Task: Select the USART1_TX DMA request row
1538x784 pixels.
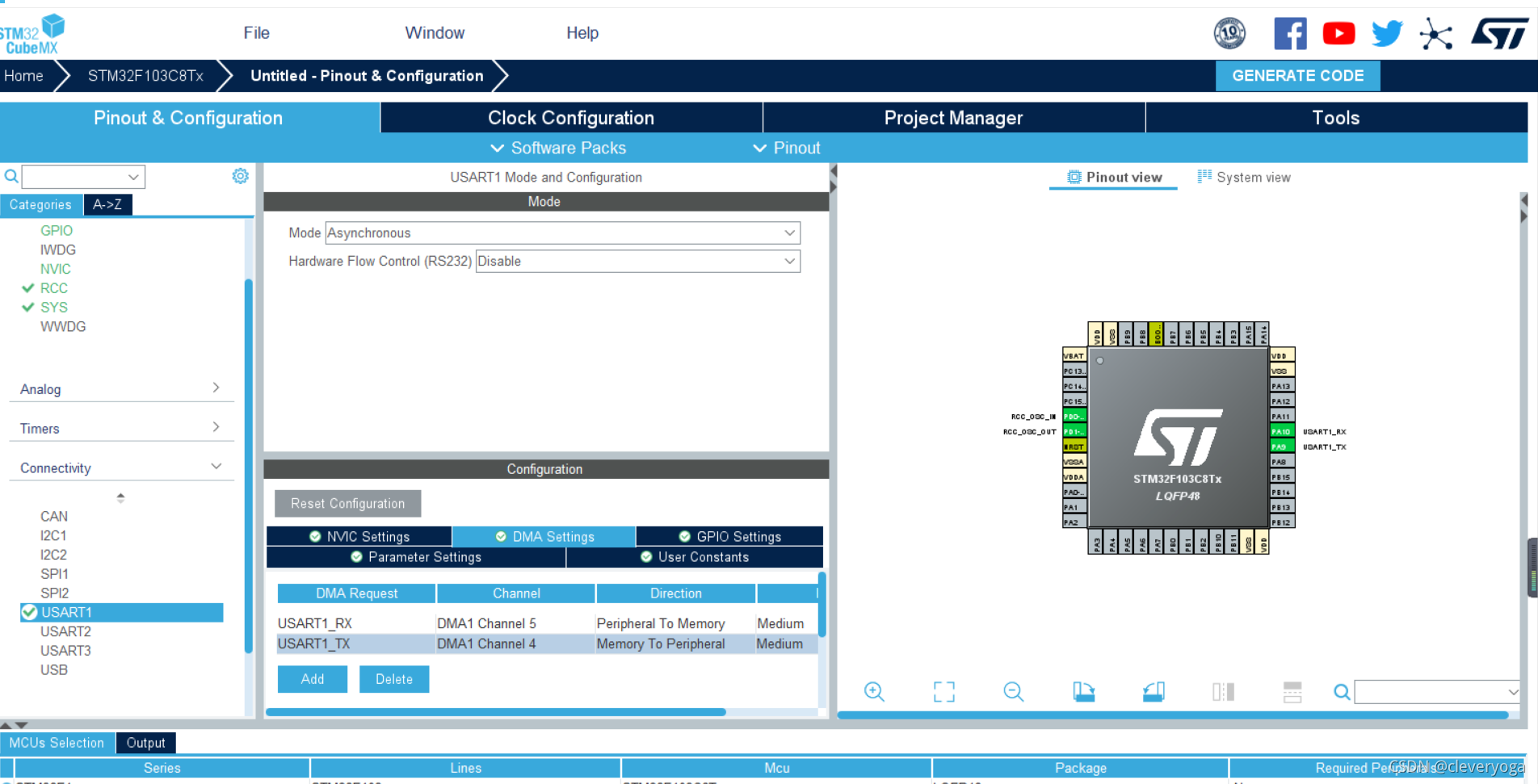Action: 547,644
